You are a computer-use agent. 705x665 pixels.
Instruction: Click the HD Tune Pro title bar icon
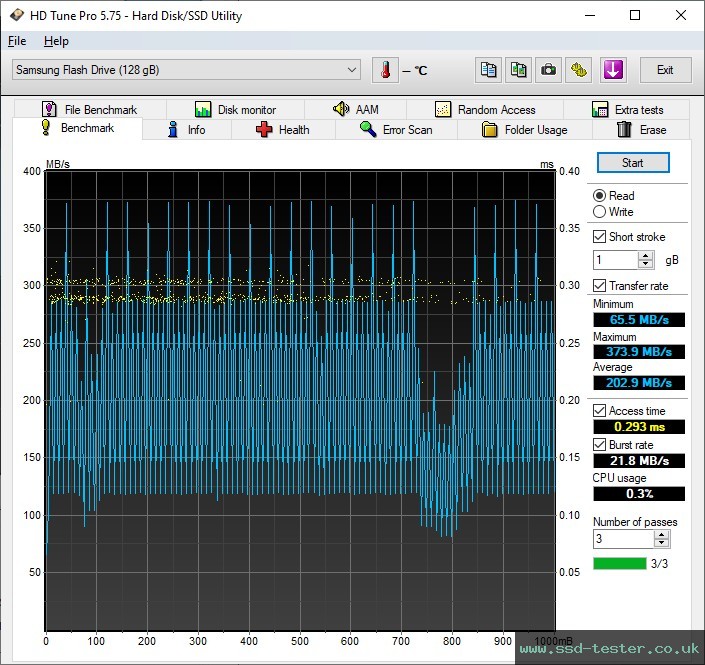(17, 15)
